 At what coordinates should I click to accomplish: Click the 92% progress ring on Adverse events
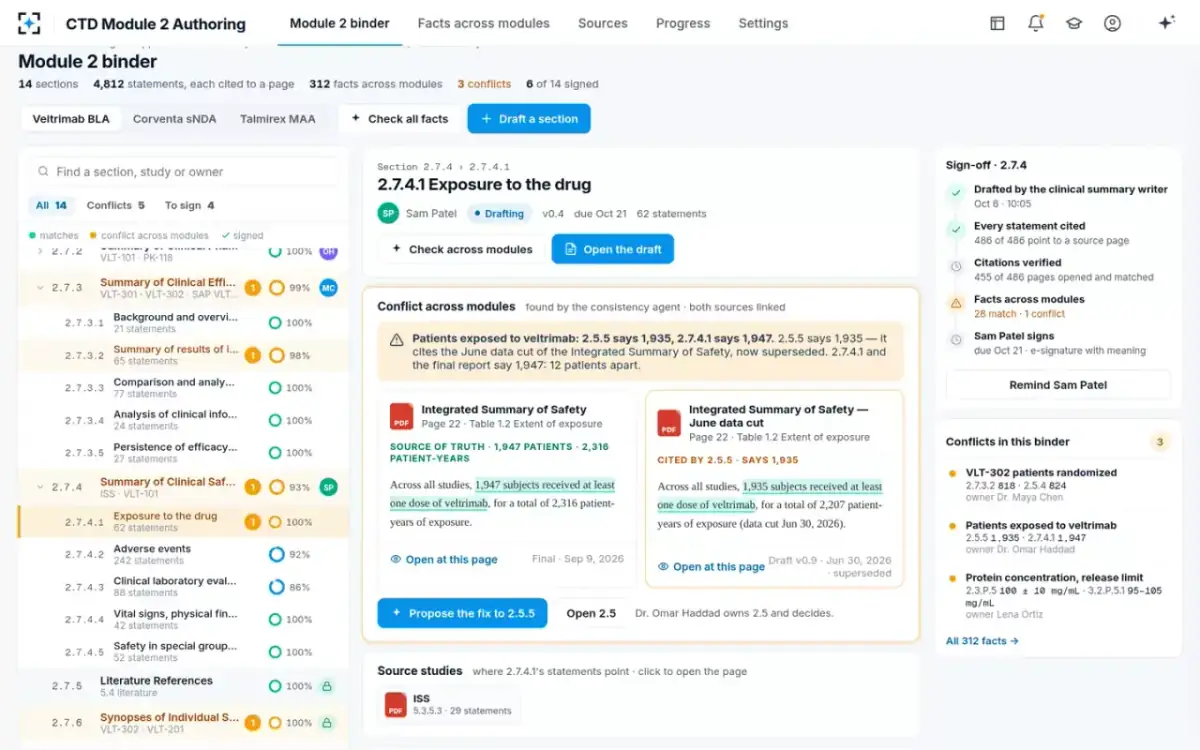tap(276, 554)
